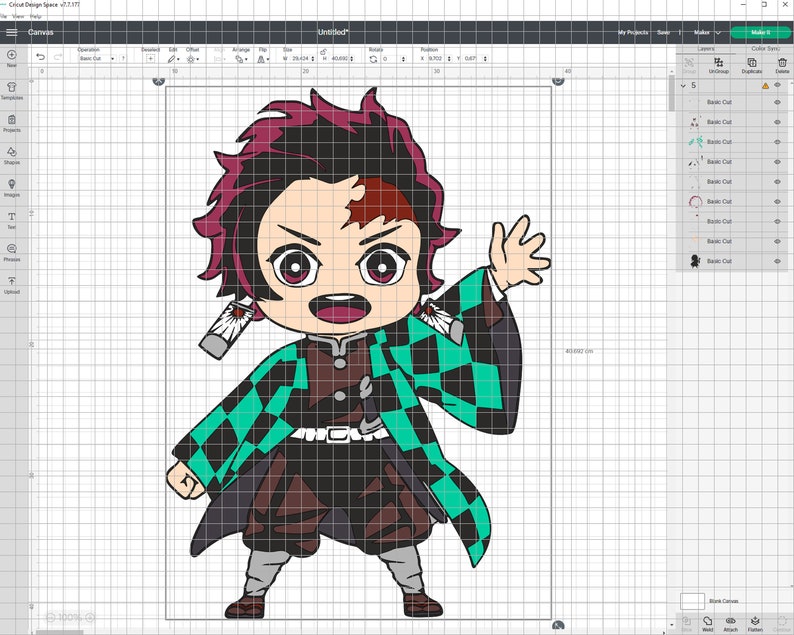This screenshot has width=794, height=635.
Task: Create a New project from sidebar
Action: 12,58
